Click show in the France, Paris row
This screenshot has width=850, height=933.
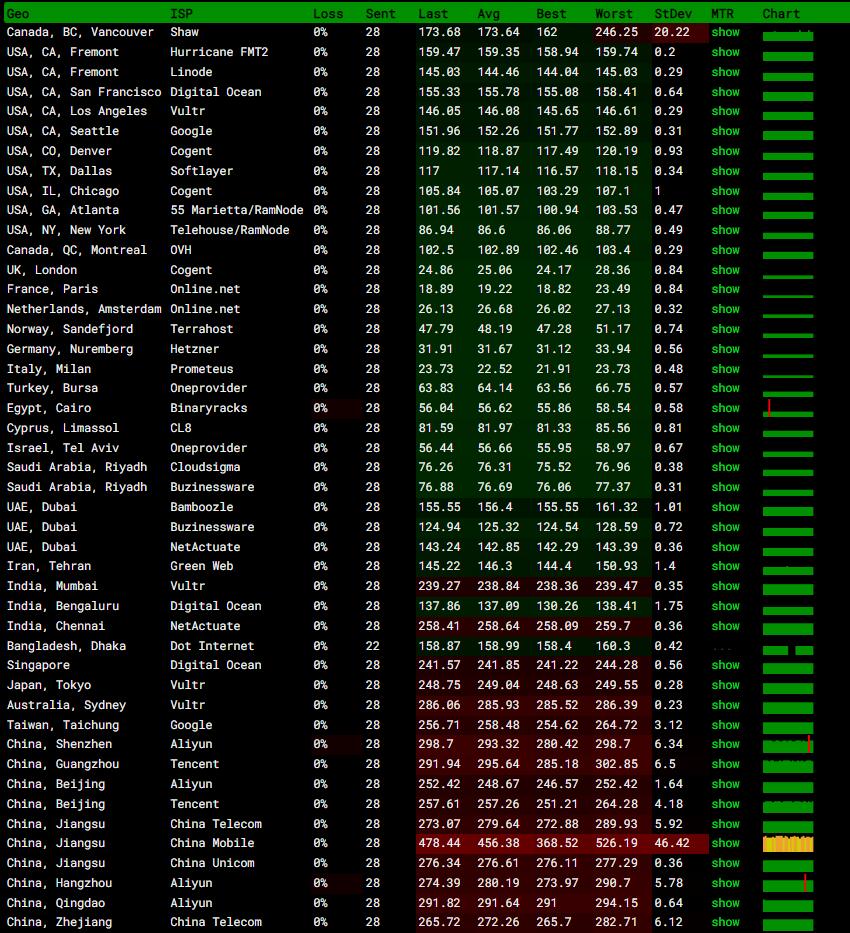725,289
